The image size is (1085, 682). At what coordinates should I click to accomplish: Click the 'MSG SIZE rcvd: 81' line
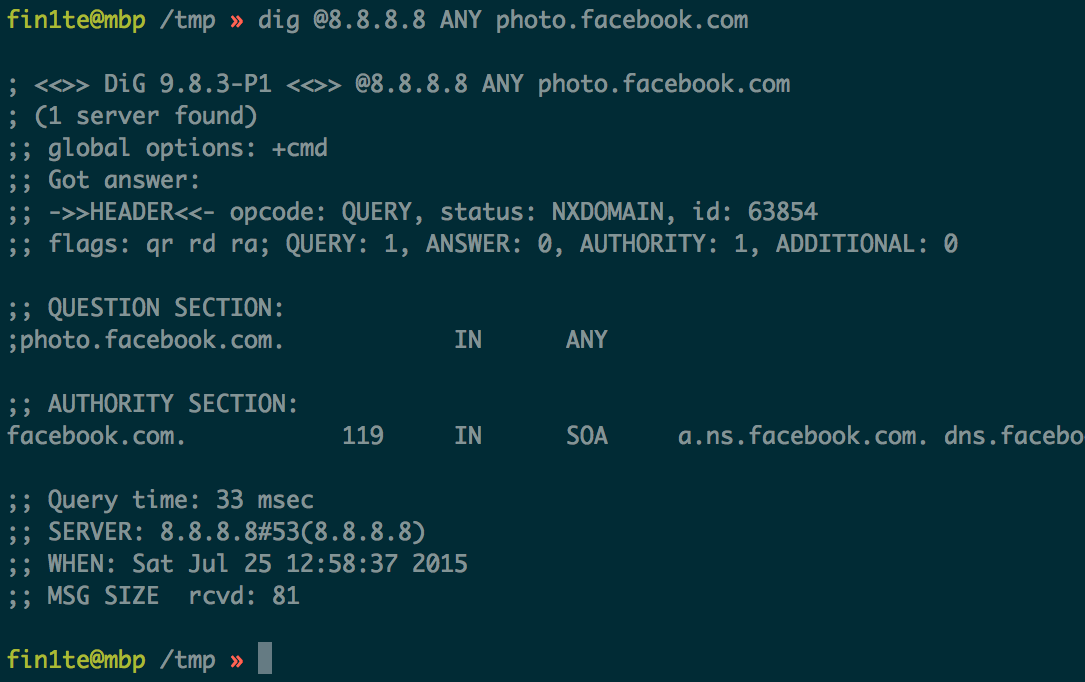[154, 596]
